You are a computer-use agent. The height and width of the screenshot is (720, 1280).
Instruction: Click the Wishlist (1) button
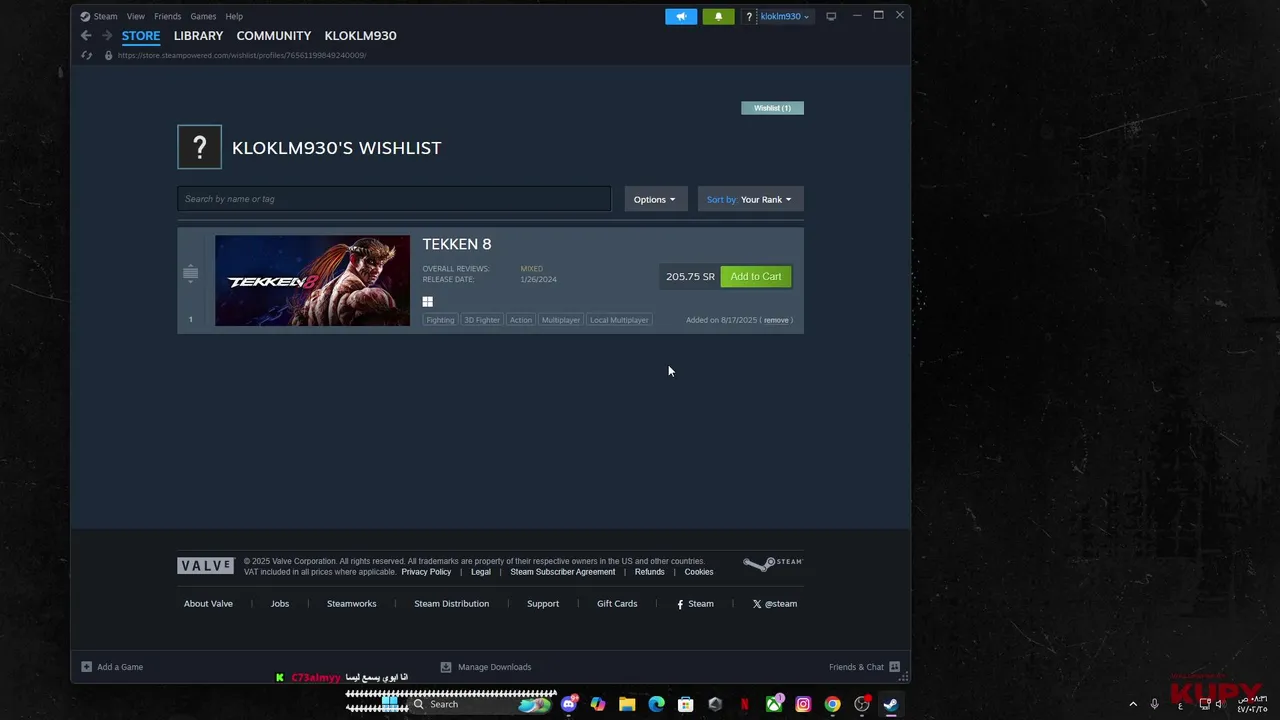coord(772,108)
